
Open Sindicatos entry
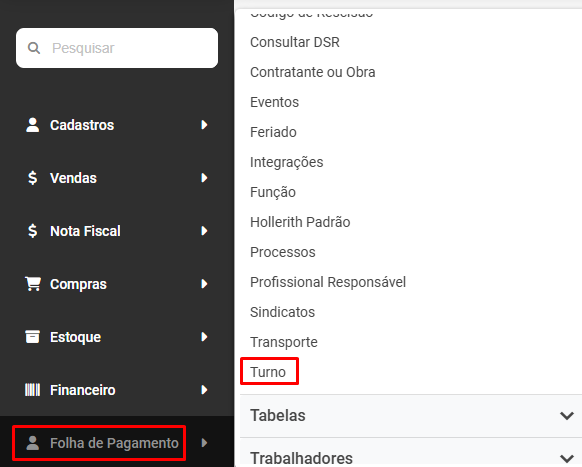coord(282,312)
